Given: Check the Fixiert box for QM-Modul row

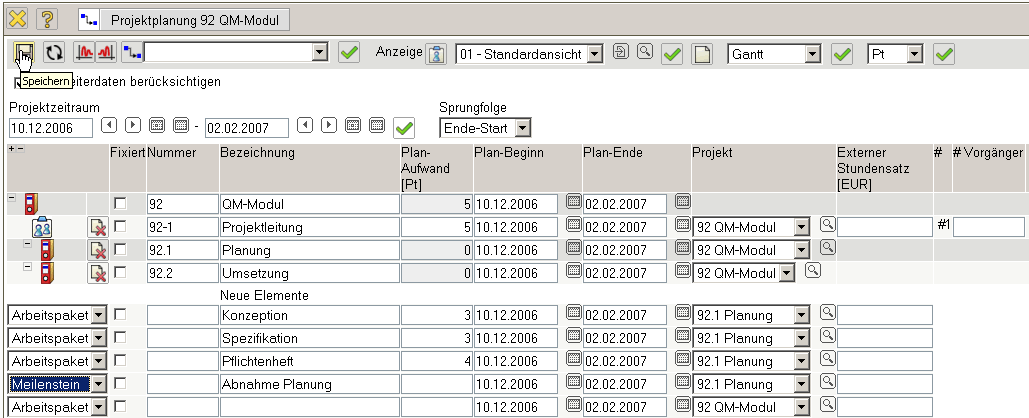Looking at the screenshot, I should tap(120, 204).
